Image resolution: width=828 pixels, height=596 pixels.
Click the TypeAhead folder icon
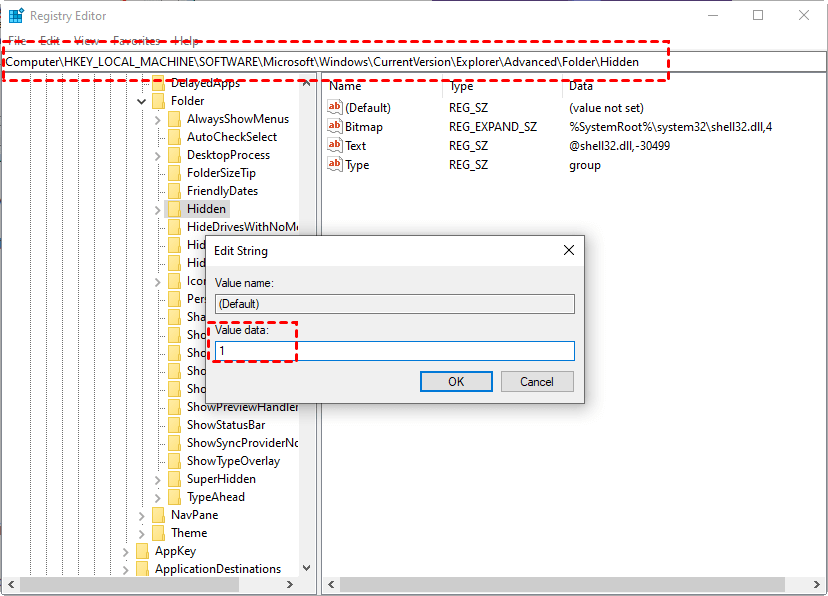(174, 496)
